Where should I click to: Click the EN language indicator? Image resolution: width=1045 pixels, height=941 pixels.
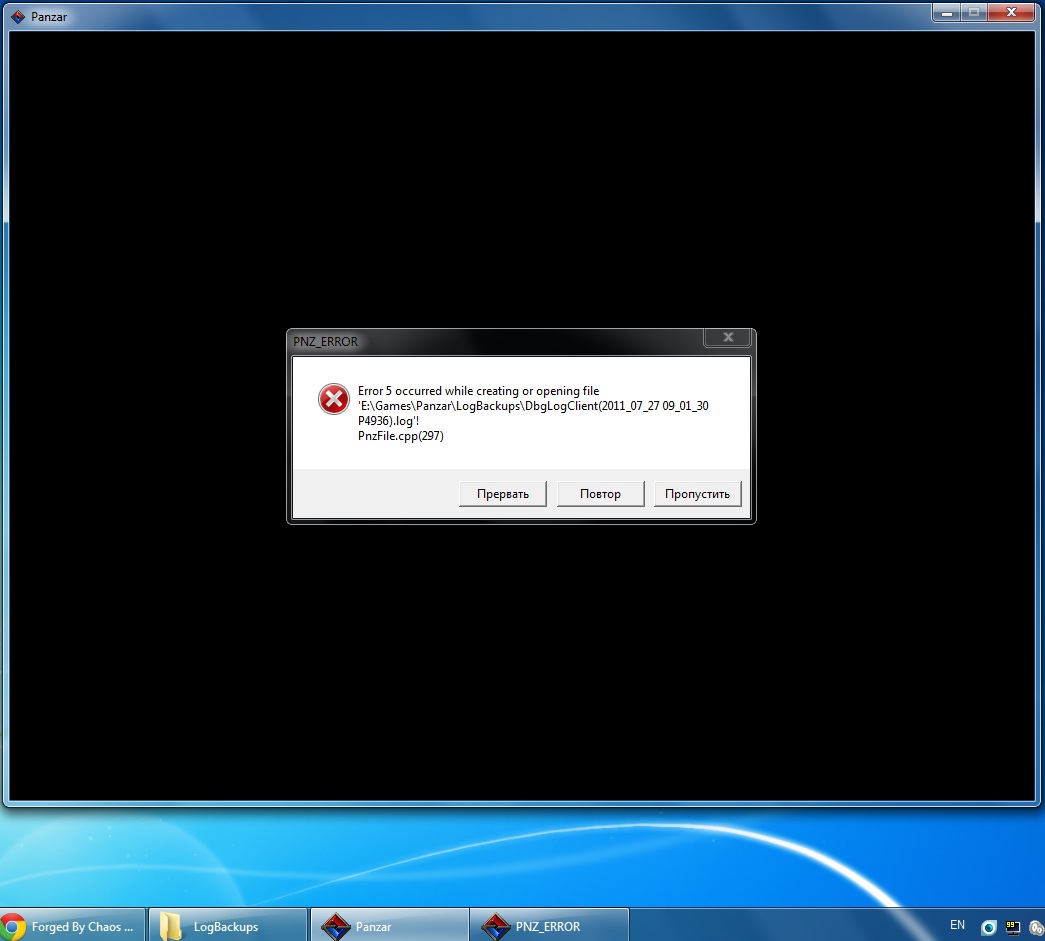(957, 925)
